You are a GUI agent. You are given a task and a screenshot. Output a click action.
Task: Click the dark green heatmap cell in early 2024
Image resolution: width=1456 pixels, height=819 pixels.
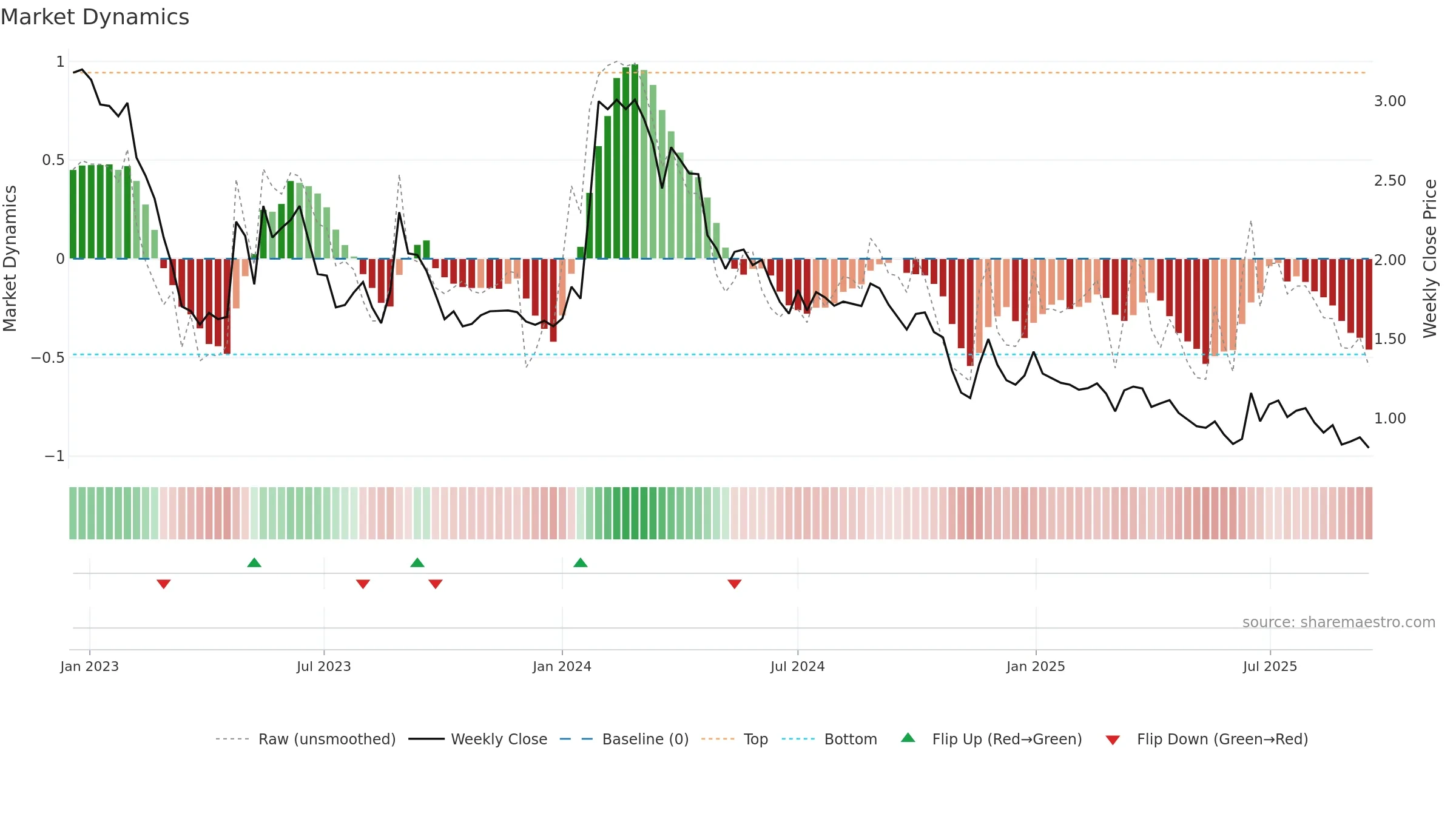tap(635, 513)
